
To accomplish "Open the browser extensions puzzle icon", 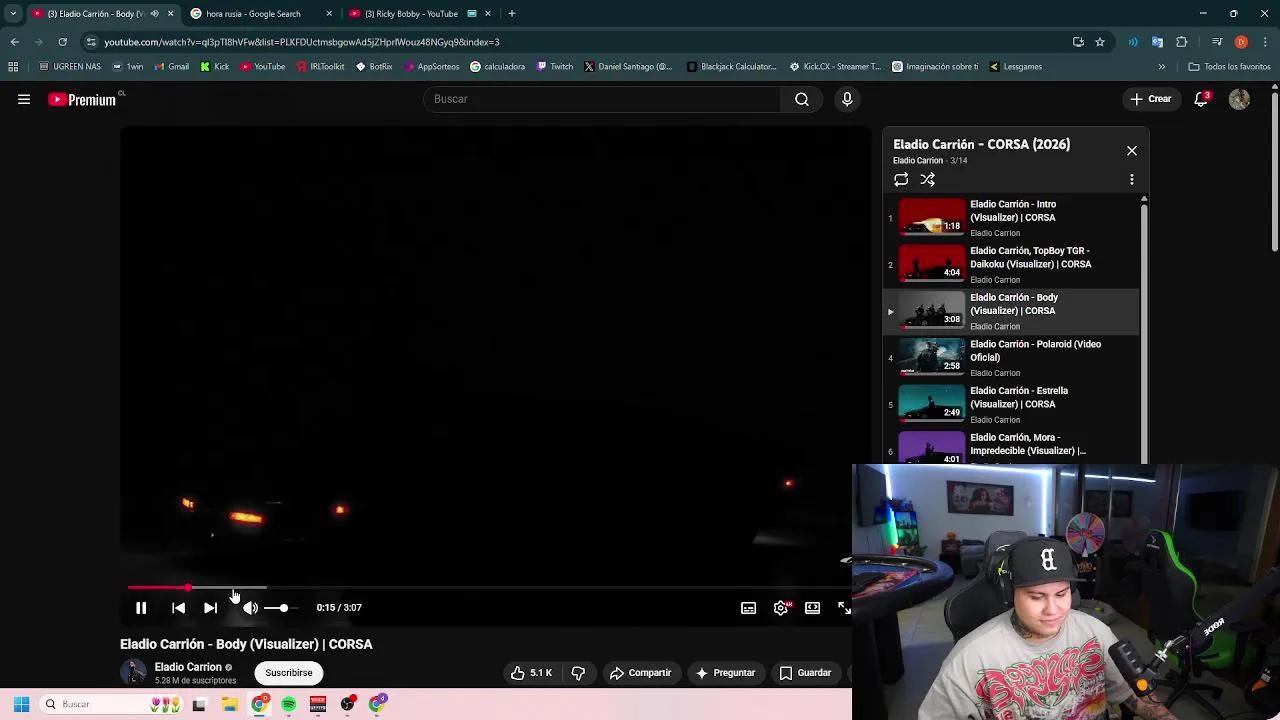I will click(1182, 42).
